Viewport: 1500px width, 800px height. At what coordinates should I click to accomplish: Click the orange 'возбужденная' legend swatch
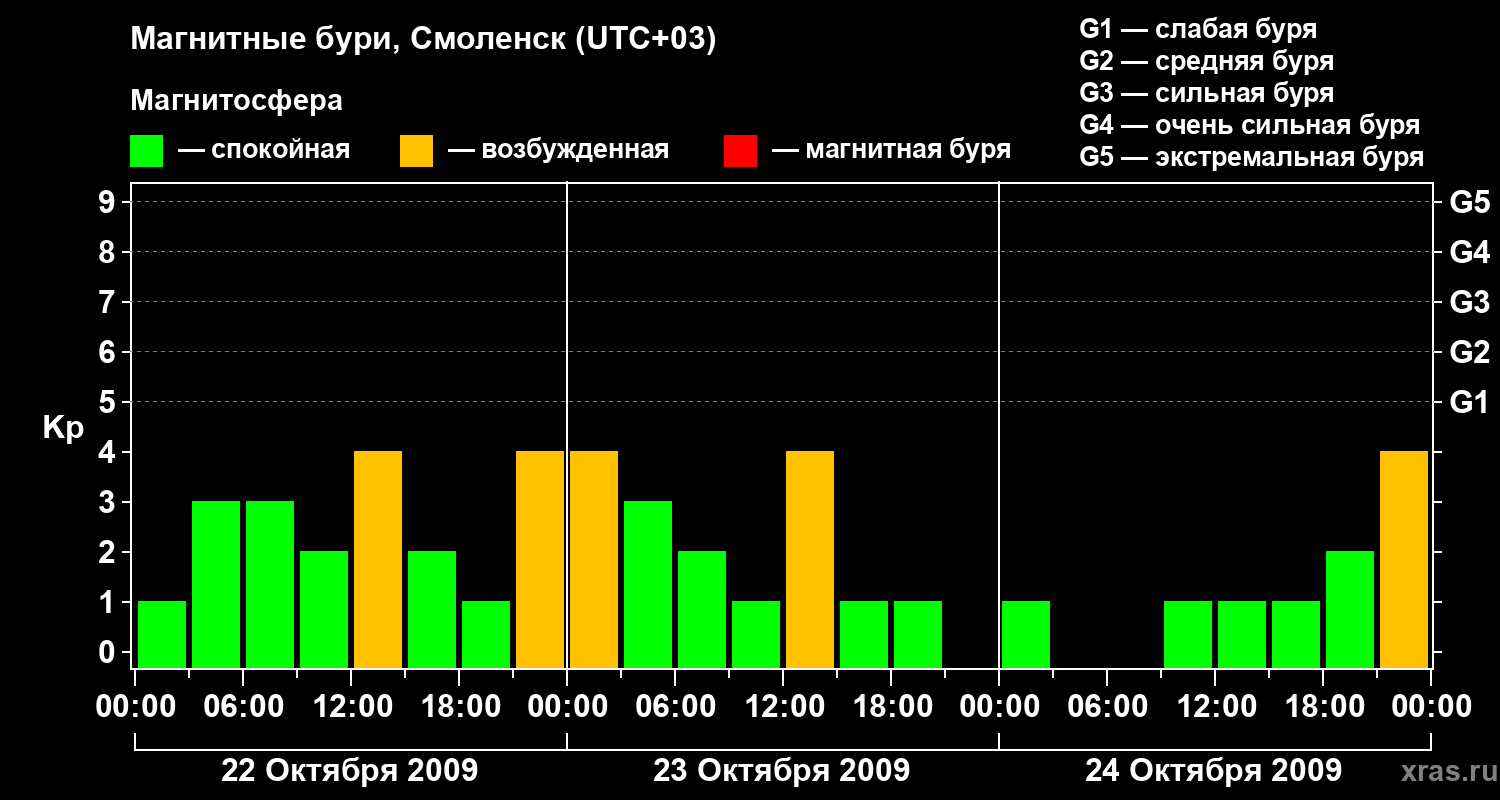point(416,151)
